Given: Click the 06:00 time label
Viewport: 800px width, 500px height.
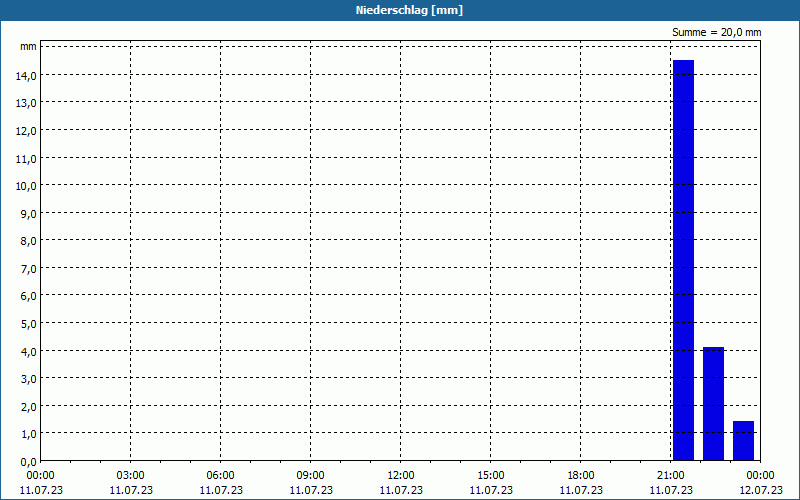Looking at the screenshot, I should click(x=220, y=476).
